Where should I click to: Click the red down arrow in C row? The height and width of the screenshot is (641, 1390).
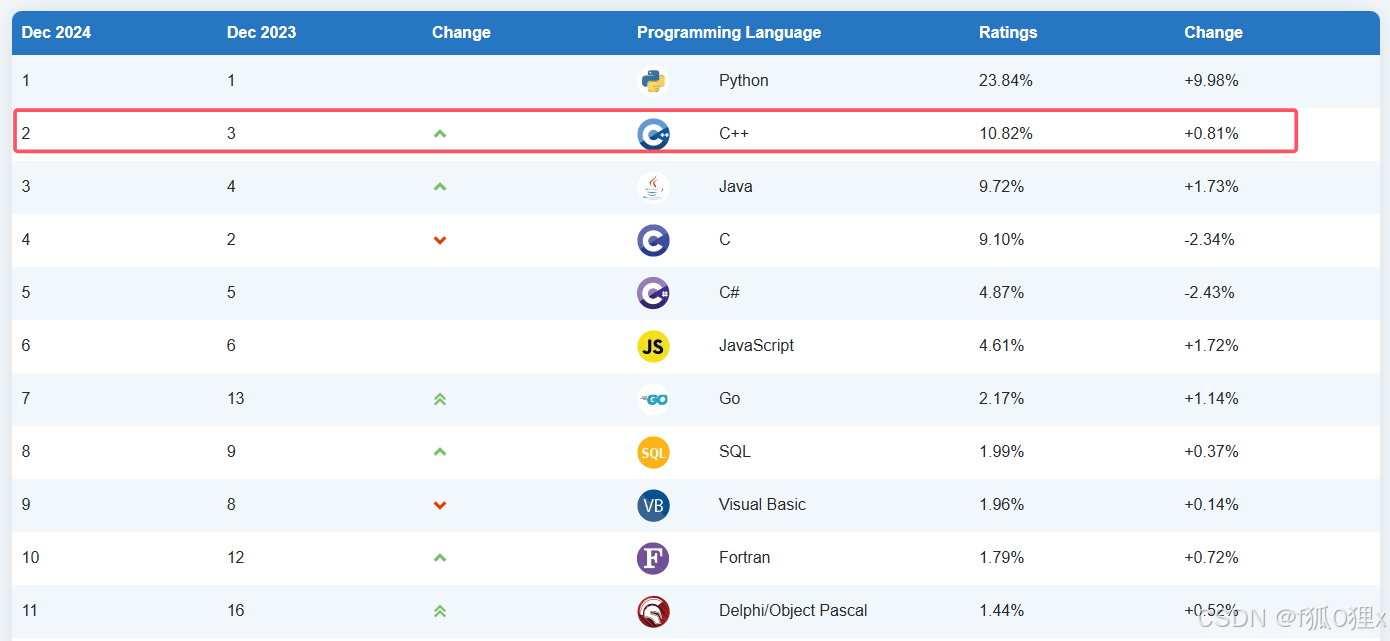coord(439,240)
